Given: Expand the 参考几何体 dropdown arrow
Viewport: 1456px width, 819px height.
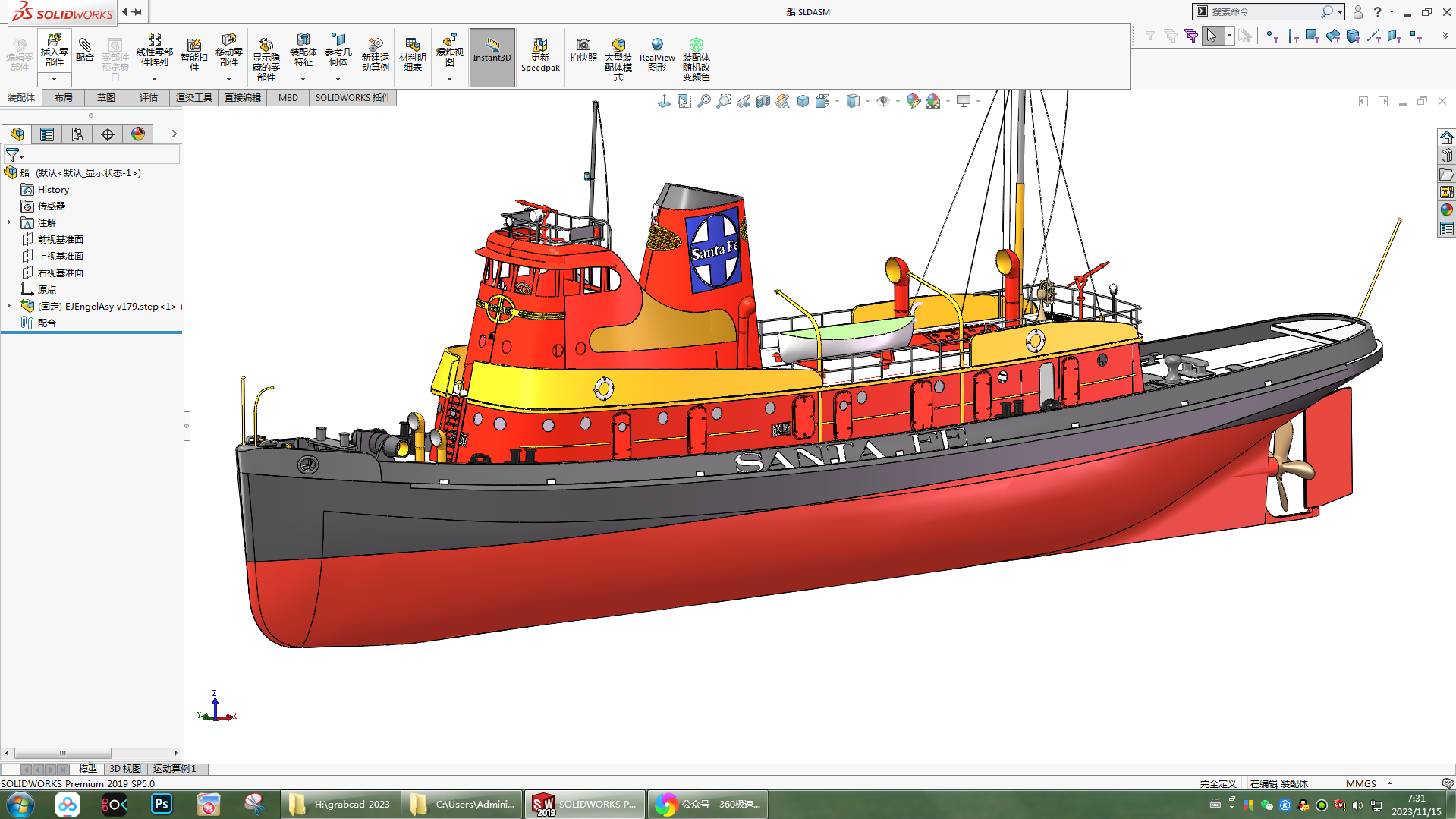Looking at the screenshot, I should pyautogui.click(x=338, y=79).
